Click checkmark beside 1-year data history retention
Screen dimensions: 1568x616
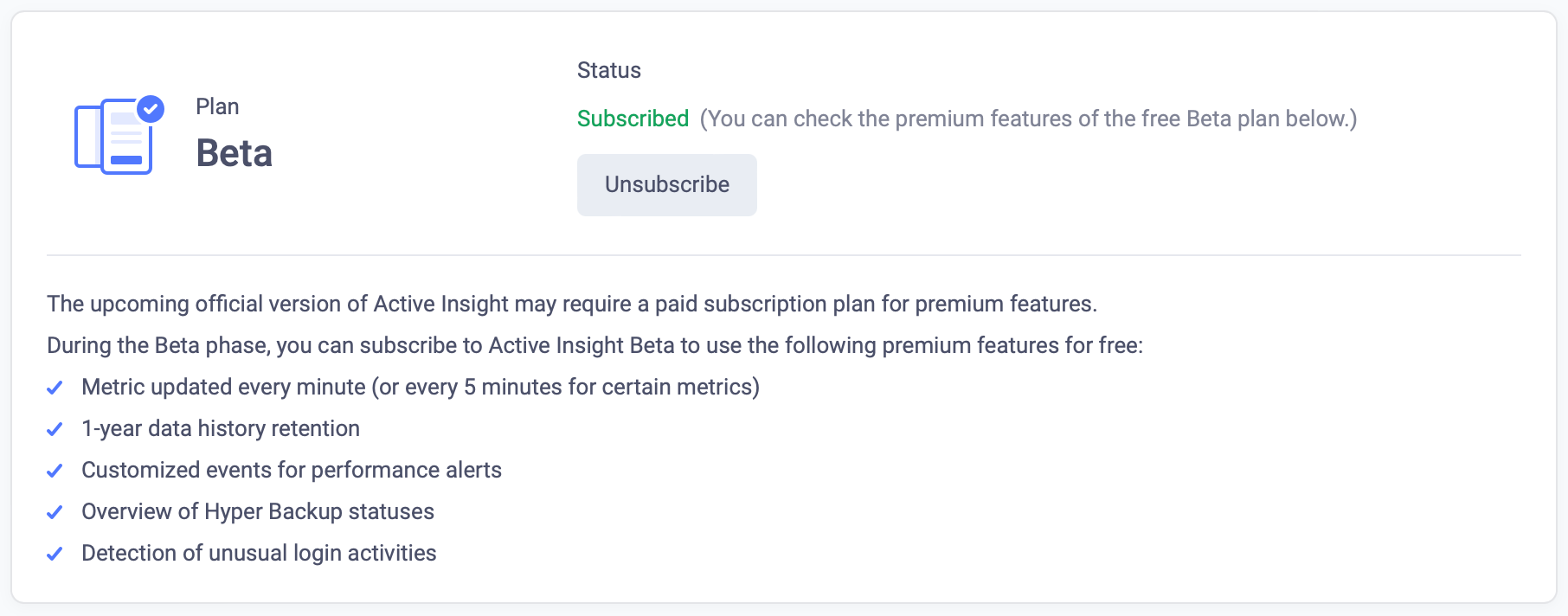pos(55,429)
